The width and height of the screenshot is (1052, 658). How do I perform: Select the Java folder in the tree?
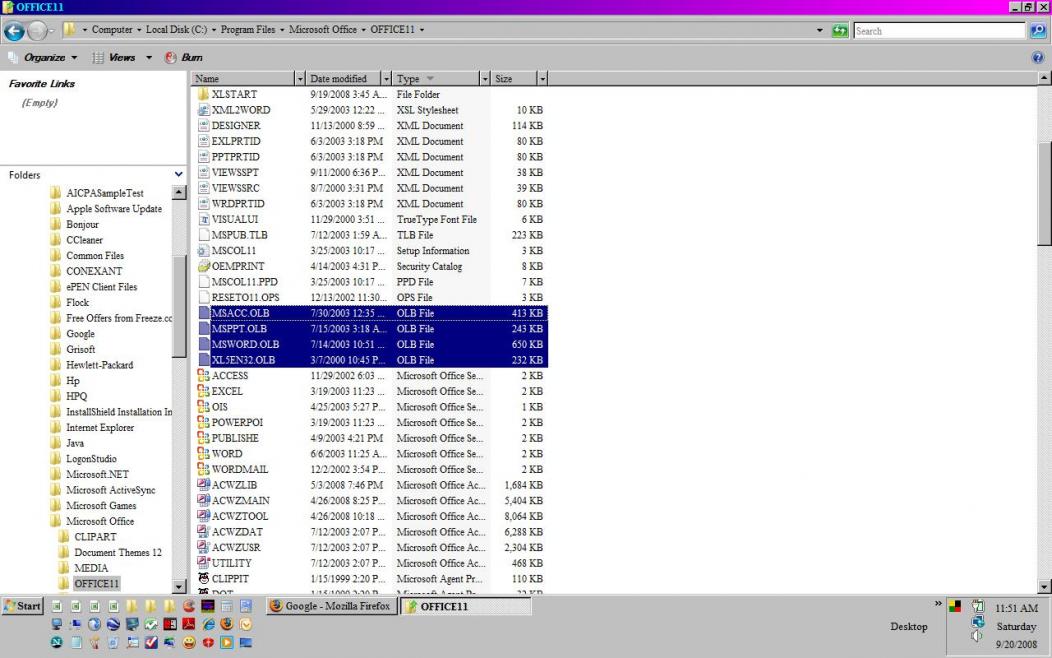75,443
